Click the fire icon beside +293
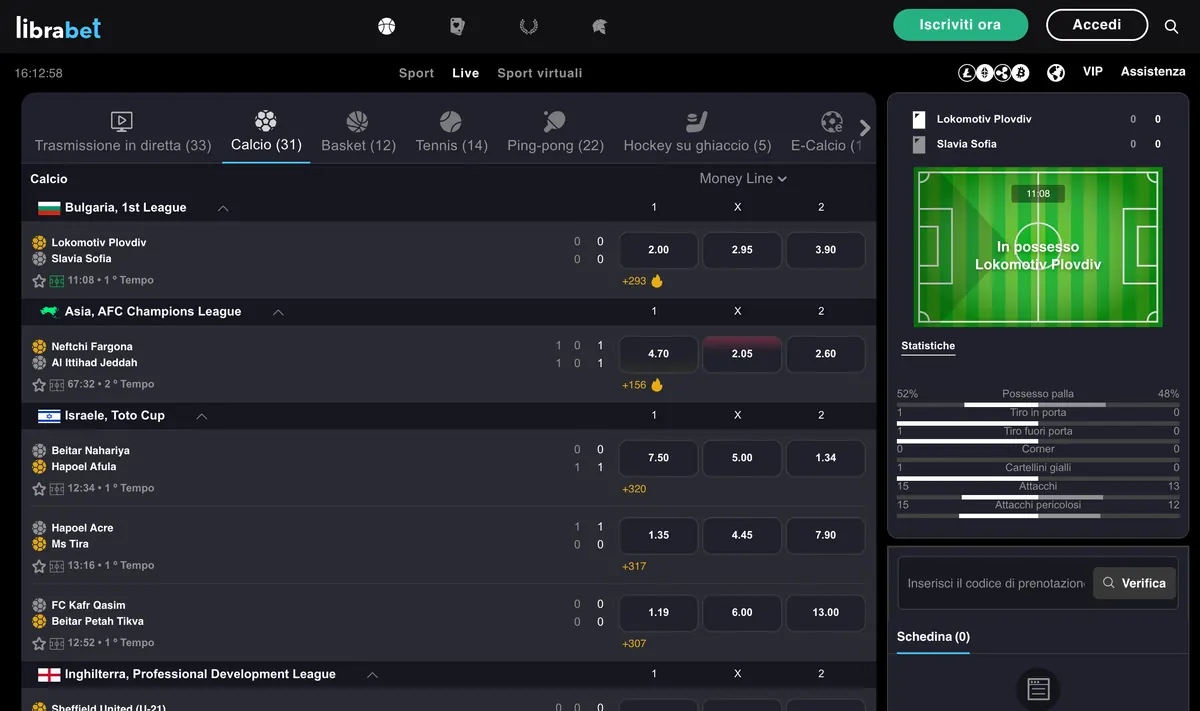The width and height of the screenshot is (1200, 711). (x=657, y=281)
